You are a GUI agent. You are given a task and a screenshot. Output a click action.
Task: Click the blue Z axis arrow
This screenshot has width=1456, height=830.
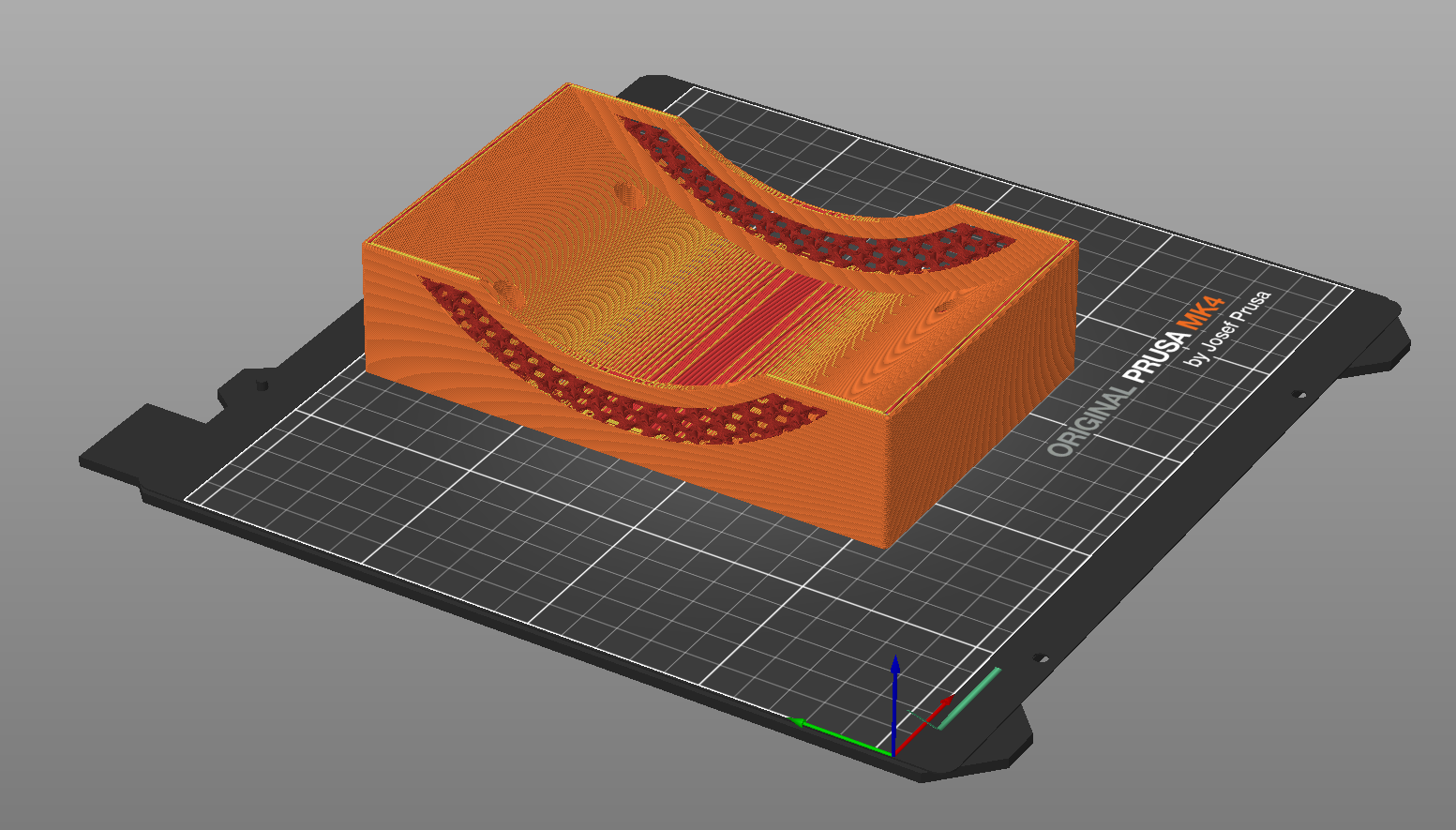[895, 703]
